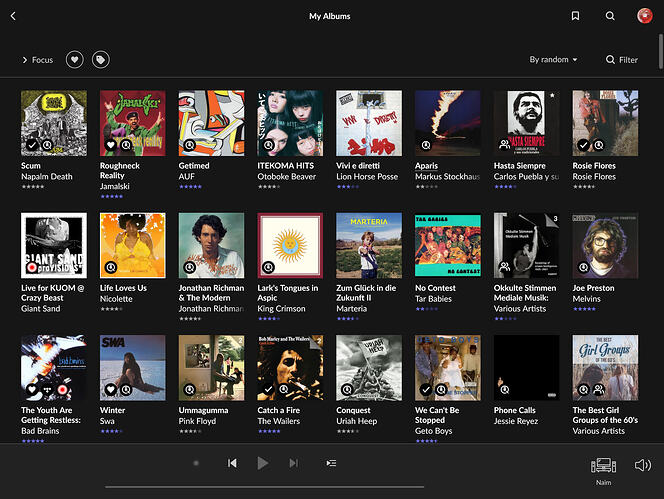Image resolution: width=664 pixels, height=499 pixels.
Task: Toggle the tag filter button
Action: click(101, 60)
